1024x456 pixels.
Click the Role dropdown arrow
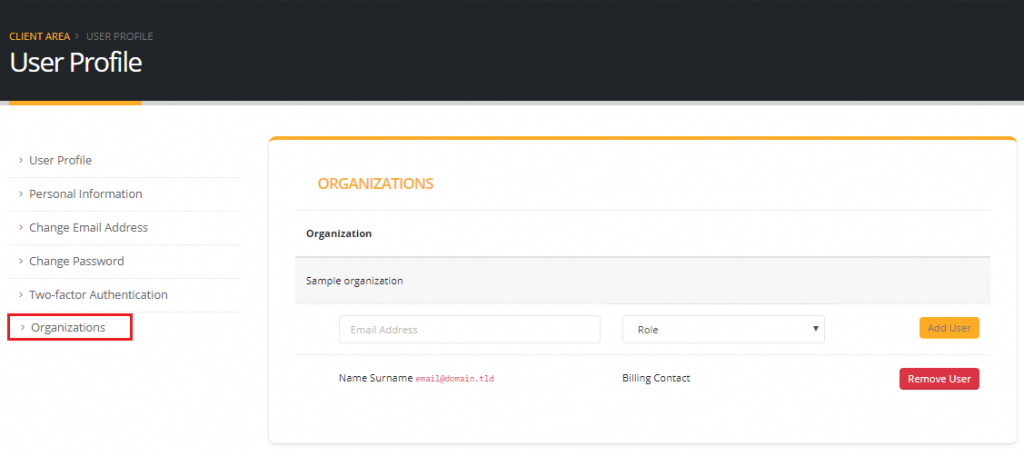point(815,329)
